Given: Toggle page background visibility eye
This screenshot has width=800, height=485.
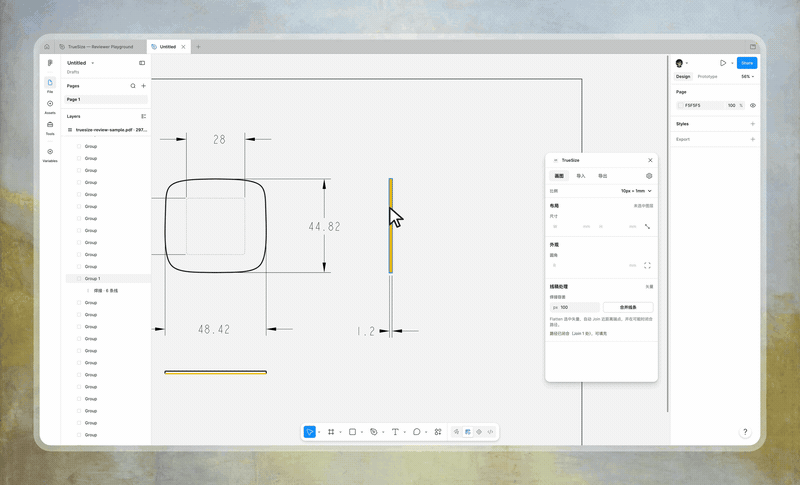Looking at the screenshot, I should [x=753, y=106].
